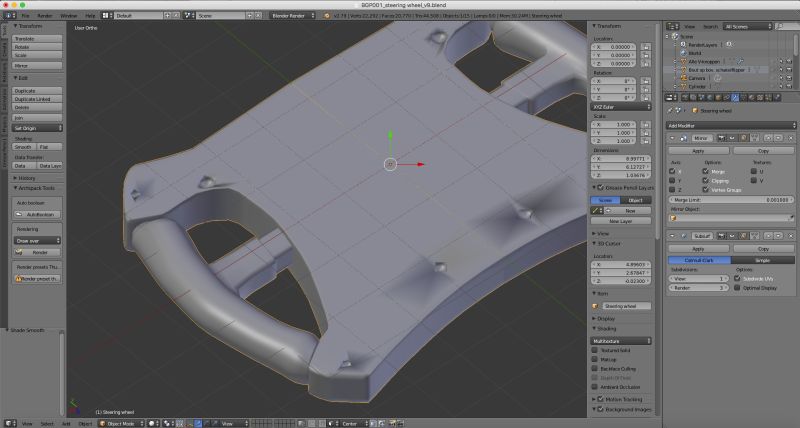Click the Steering wheel object cube icon in Properties
This screenshot has width=800, height=428.
[694, 110]
